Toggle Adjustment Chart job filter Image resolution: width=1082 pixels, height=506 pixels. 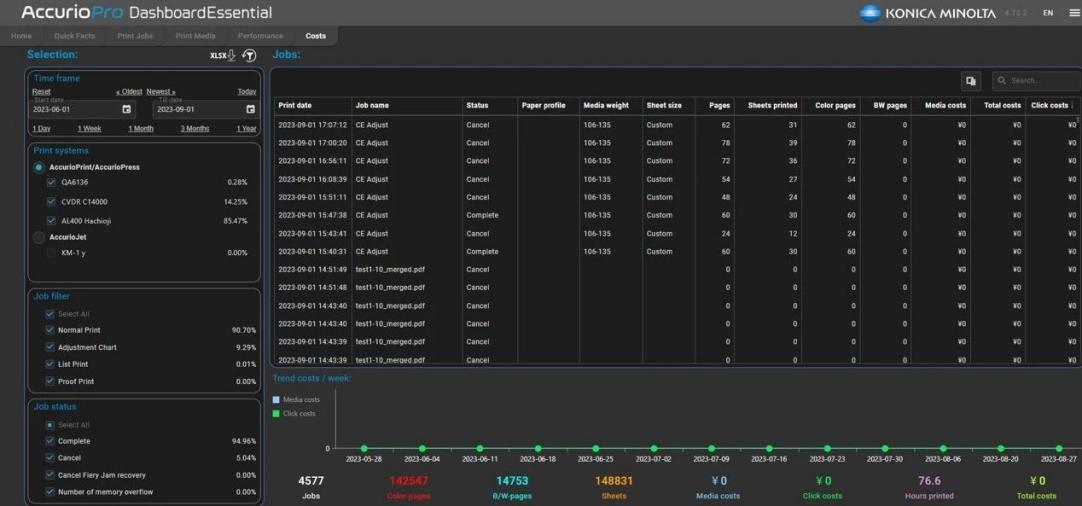50,347
